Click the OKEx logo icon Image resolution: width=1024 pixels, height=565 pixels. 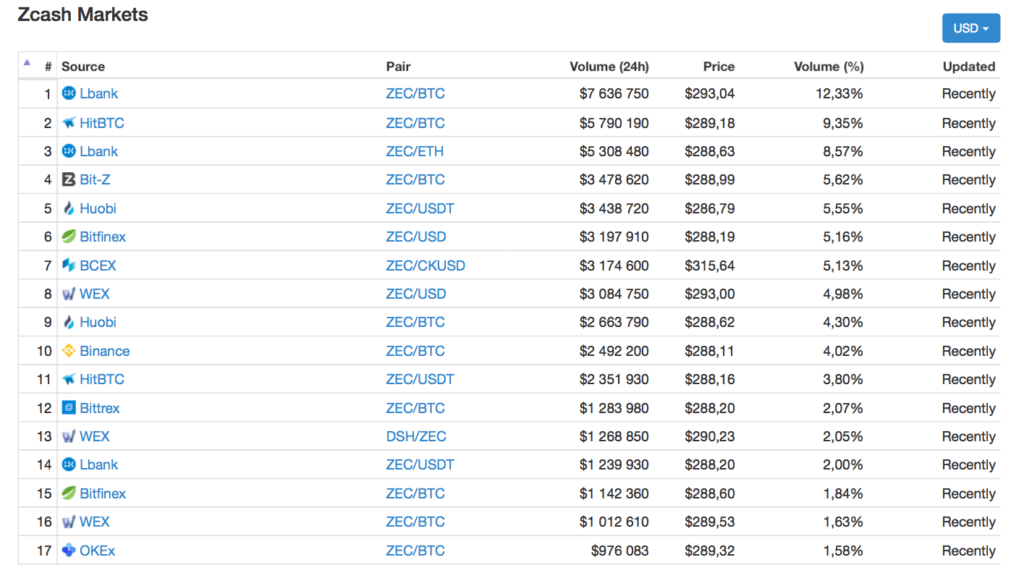tap(69, 550)
